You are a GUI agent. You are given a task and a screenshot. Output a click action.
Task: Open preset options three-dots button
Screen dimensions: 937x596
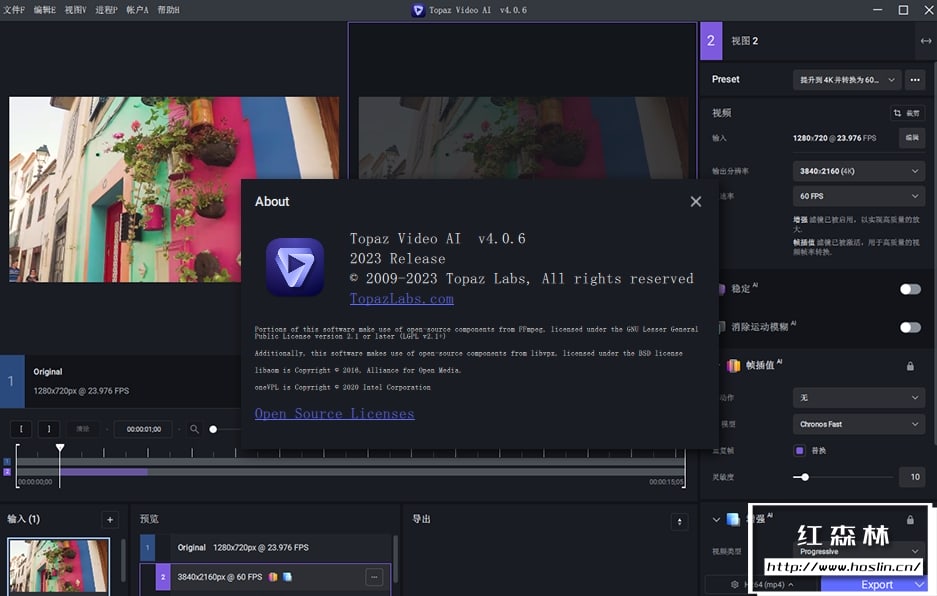point(915,80)
